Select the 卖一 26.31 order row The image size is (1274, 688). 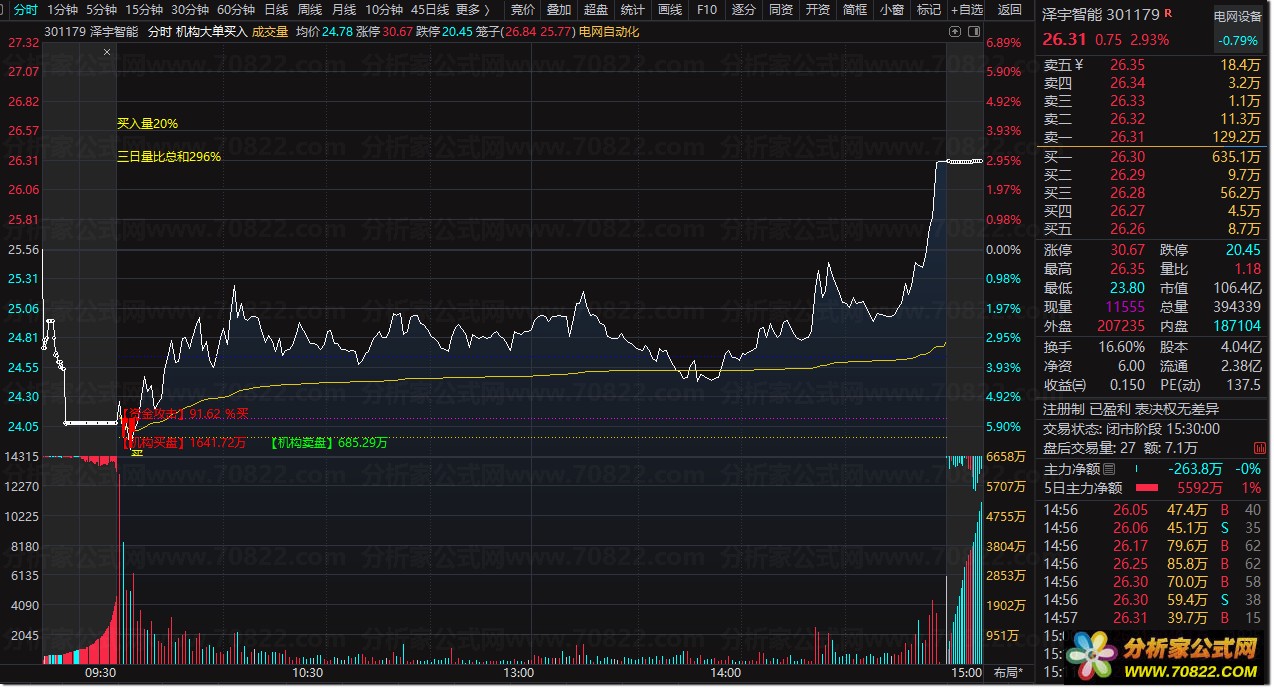pyautogui.click(x=1152, y=137)
